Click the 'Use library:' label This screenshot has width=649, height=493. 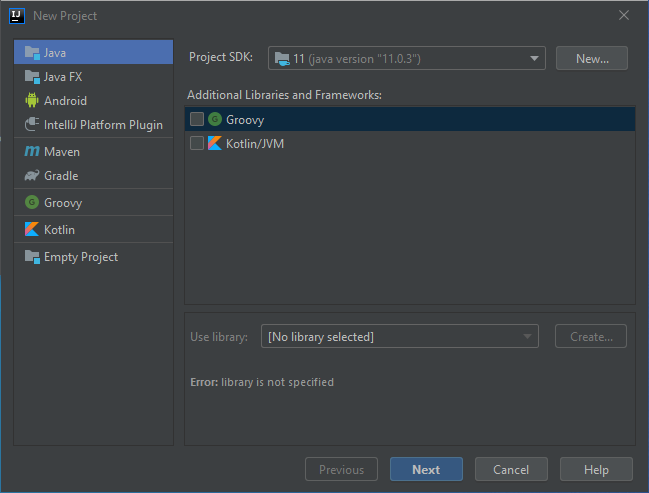[219, 337]
